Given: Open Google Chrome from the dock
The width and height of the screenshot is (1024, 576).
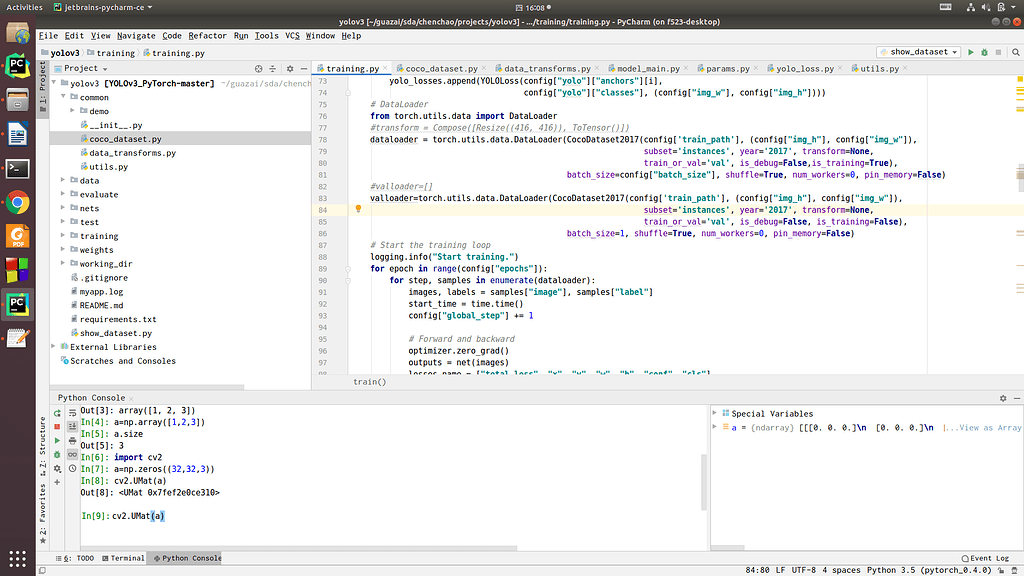Looking at the screenshot, I should tap(17, 203).
